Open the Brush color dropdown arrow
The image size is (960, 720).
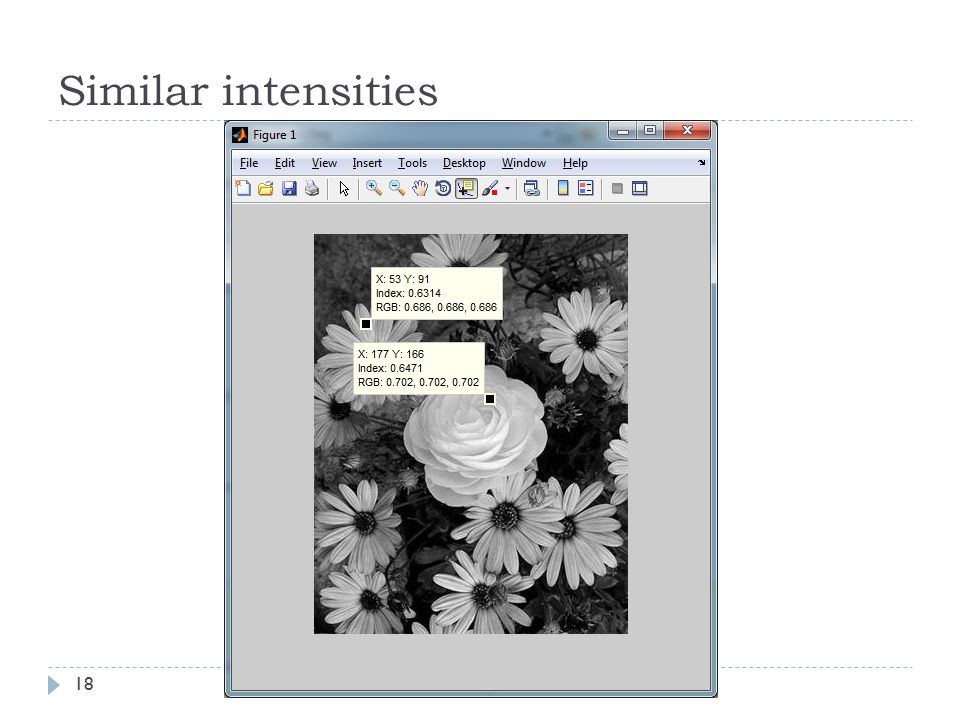click(x=508, y=188)
